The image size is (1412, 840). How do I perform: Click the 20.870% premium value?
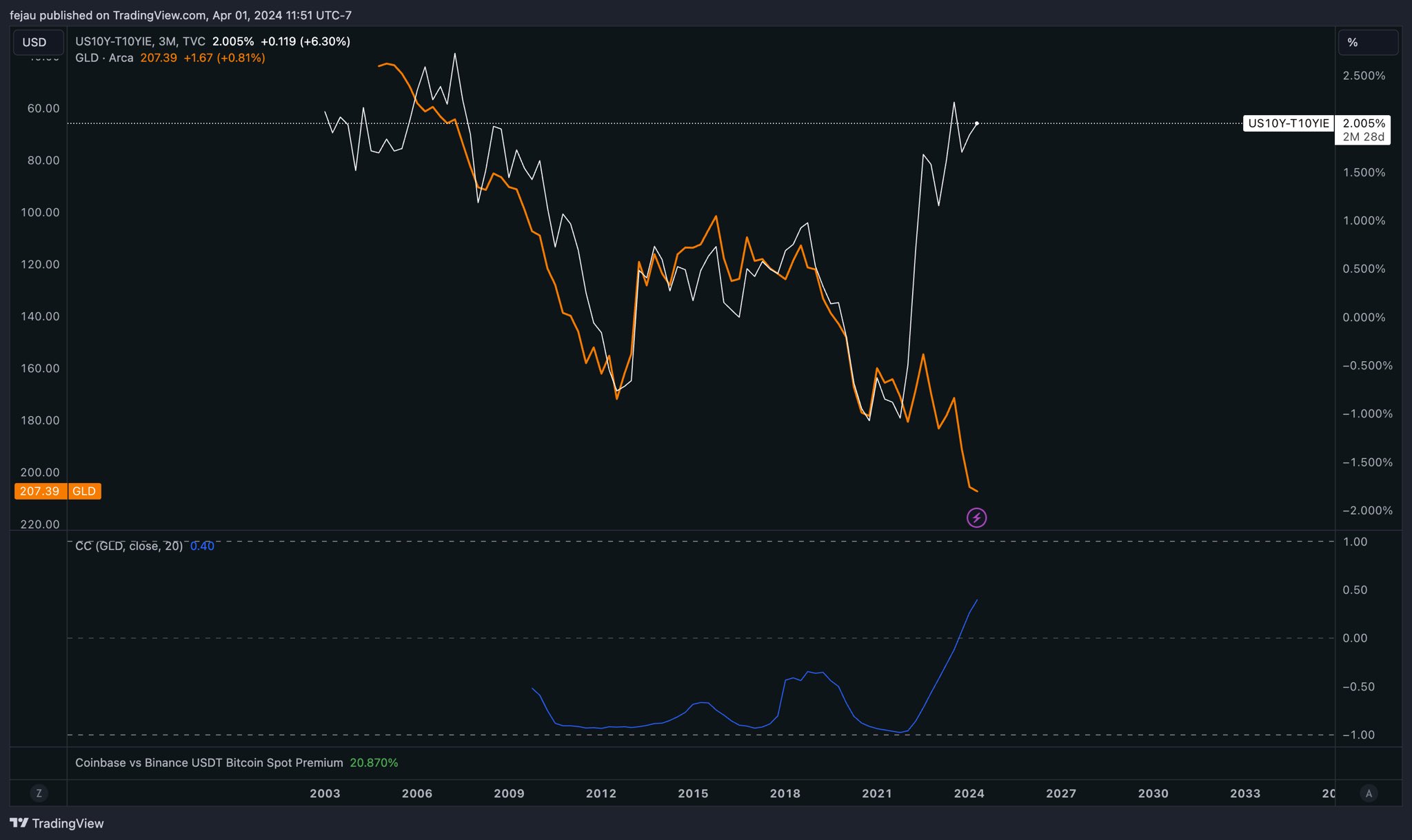pos(374,763)
